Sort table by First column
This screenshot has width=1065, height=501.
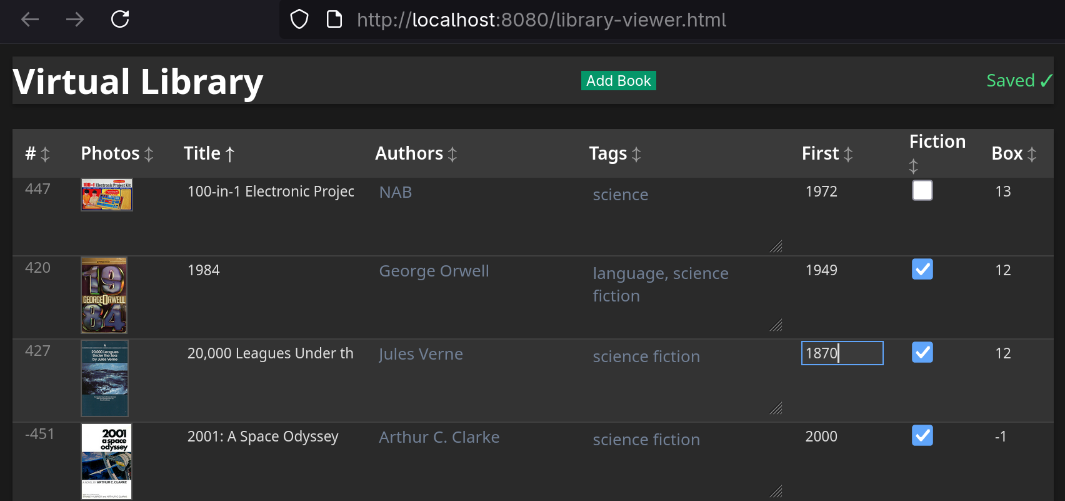click(827, 154)
